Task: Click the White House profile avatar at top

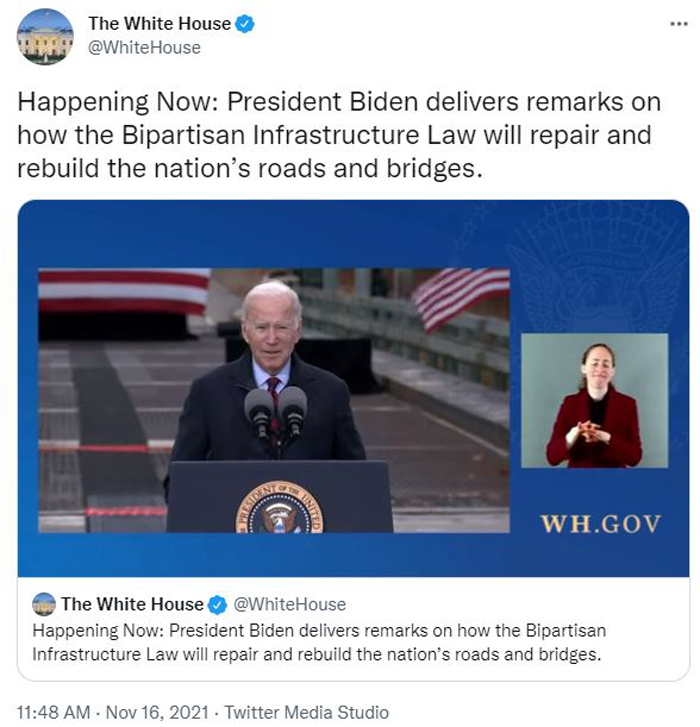Action: [45, 37]
